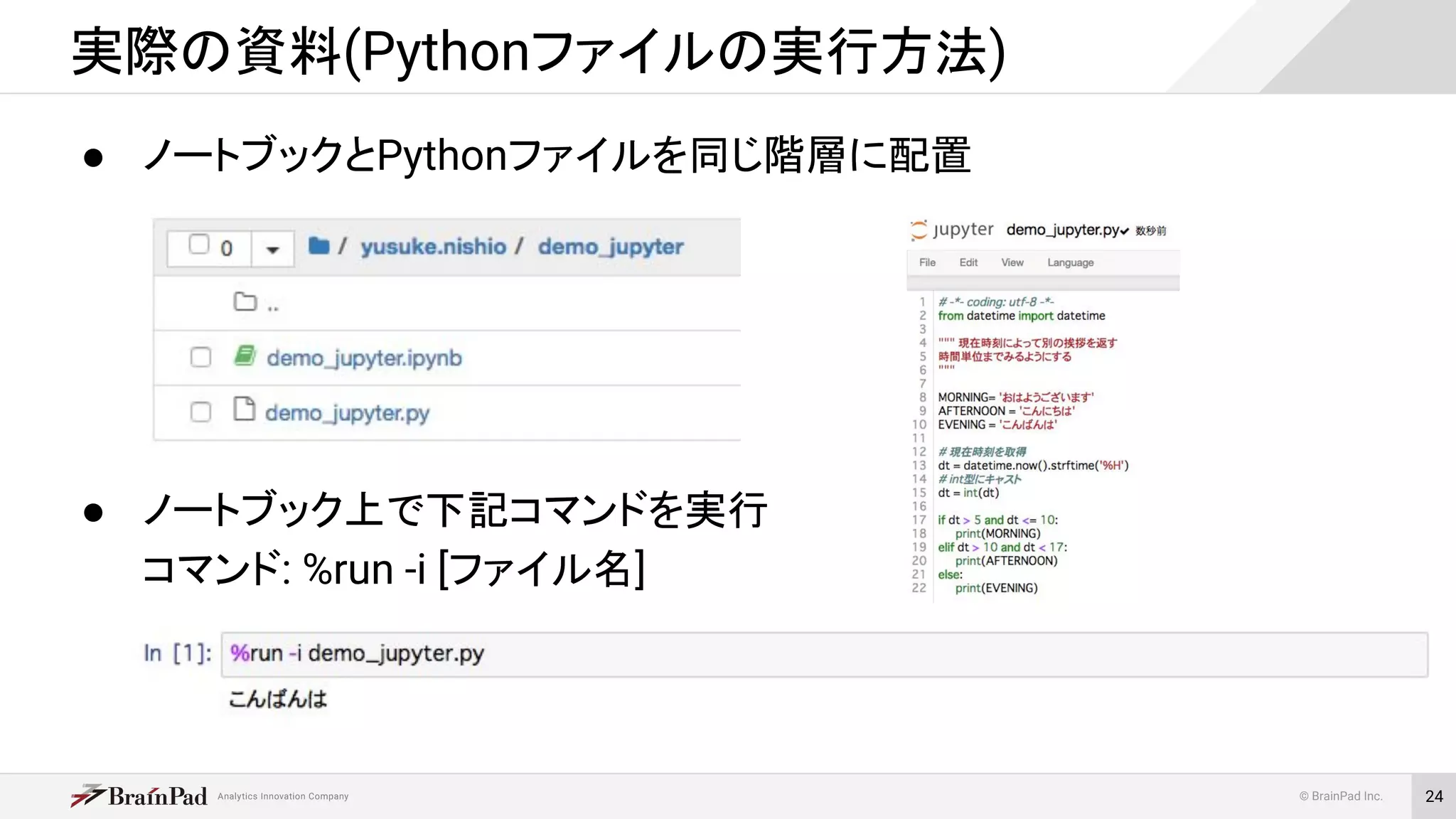The height and width of the screenshot is (819, 1456).
Task: Click the demo_jupyter.py filename in editor header
Action: (1063, 230)
